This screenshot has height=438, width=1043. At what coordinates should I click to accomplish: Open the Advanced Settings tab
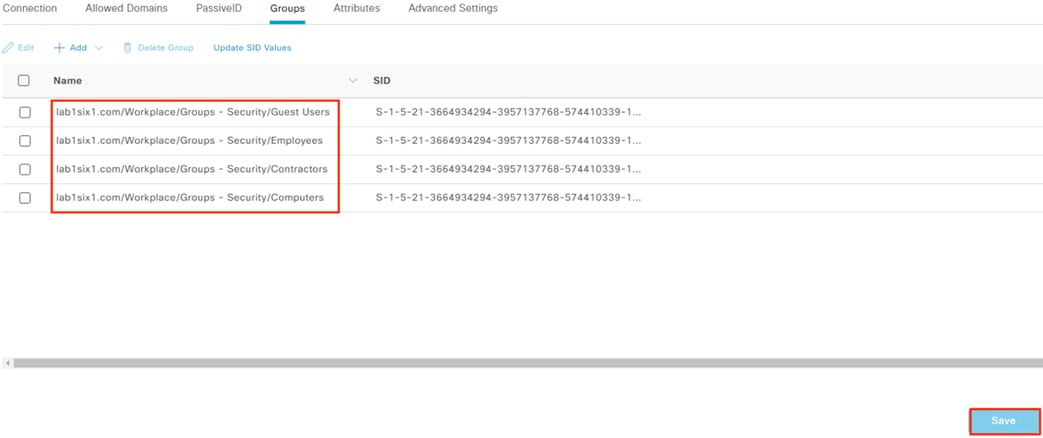[453, 9]
